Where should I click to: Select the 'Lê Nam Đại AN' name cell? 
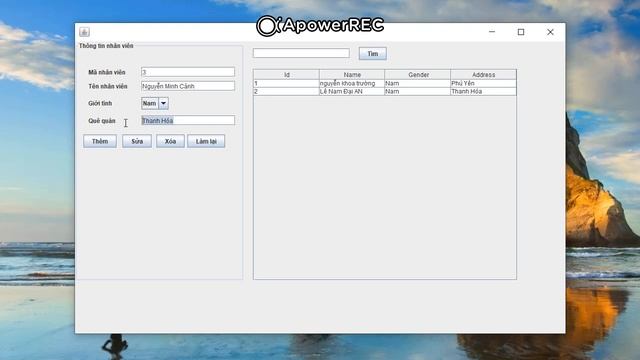[x=352, y=91]
